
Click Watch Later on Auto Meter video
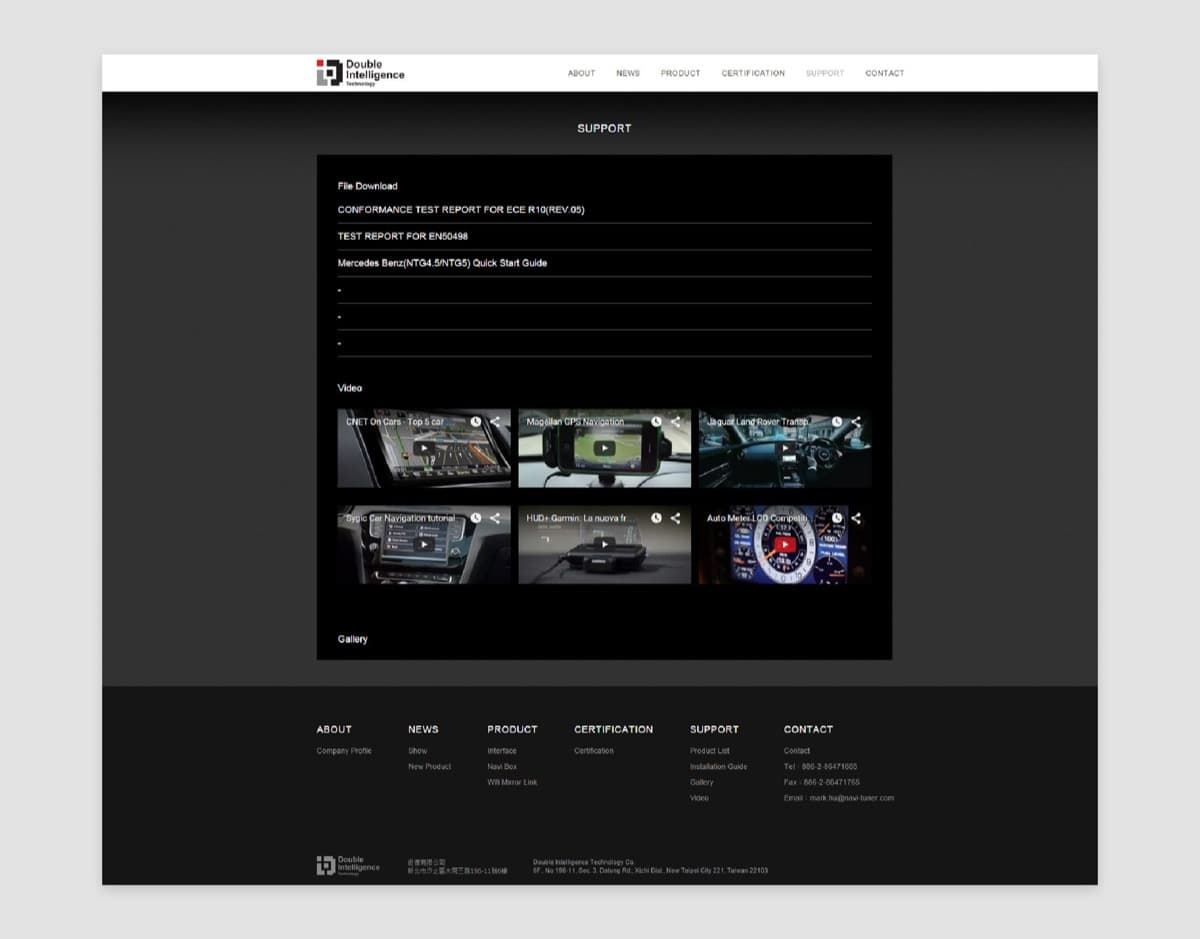(837, 518)
